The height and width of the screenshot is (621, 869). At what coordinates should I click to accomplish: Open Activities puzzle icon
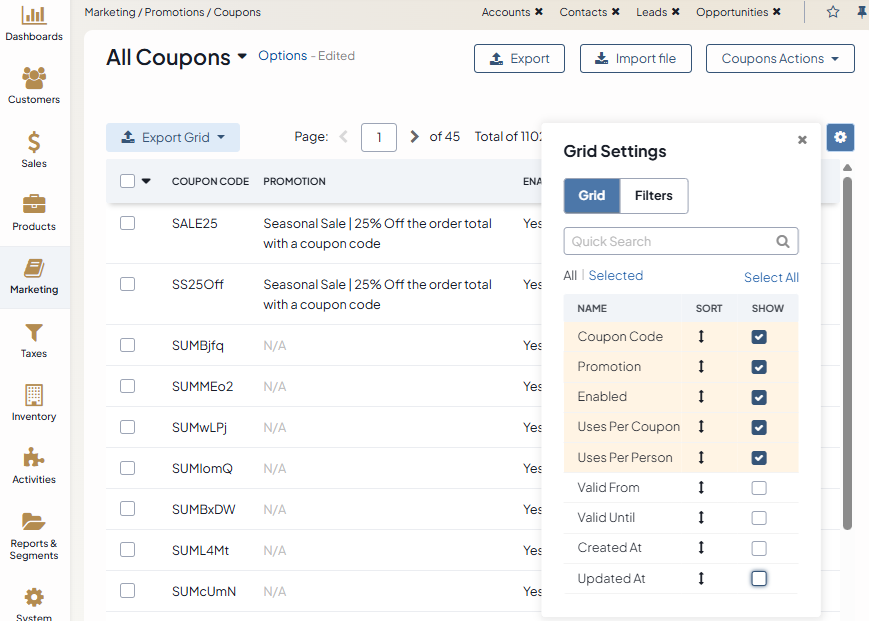34,459
